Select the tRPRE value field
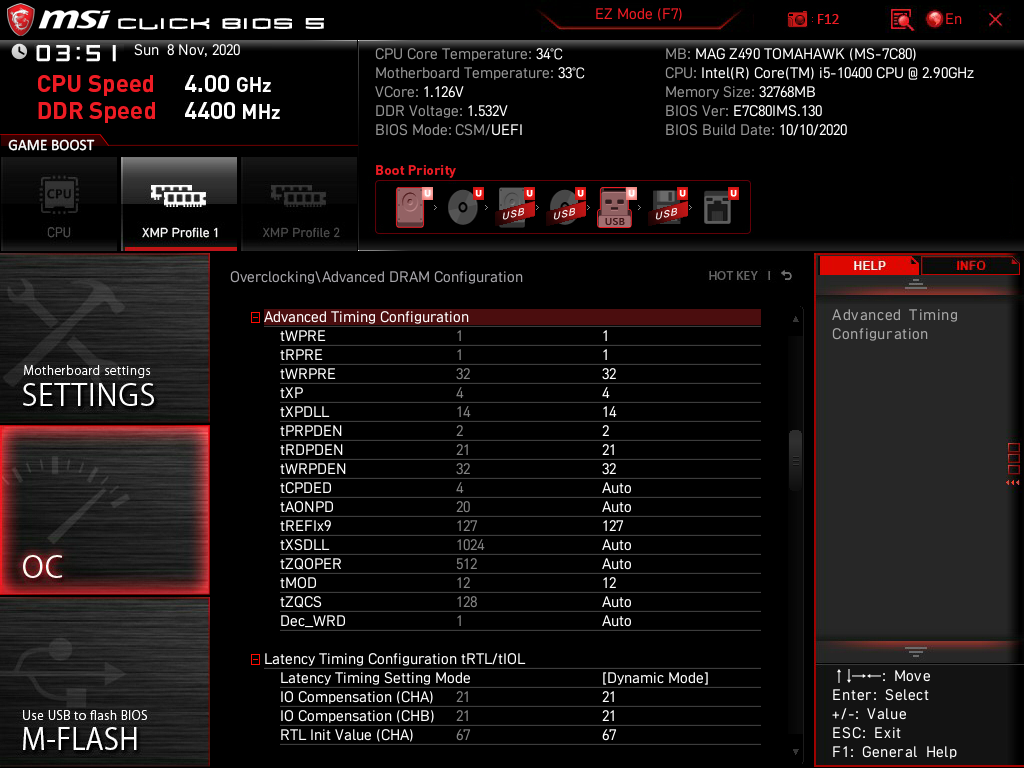 point(605,355)
